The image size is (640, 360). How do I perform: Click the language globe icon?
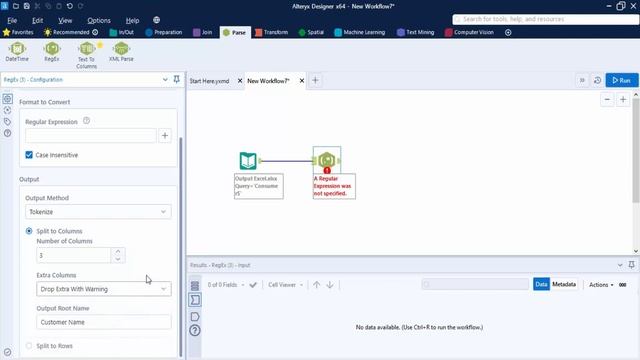pyautogui.click(x=157, y=20)
